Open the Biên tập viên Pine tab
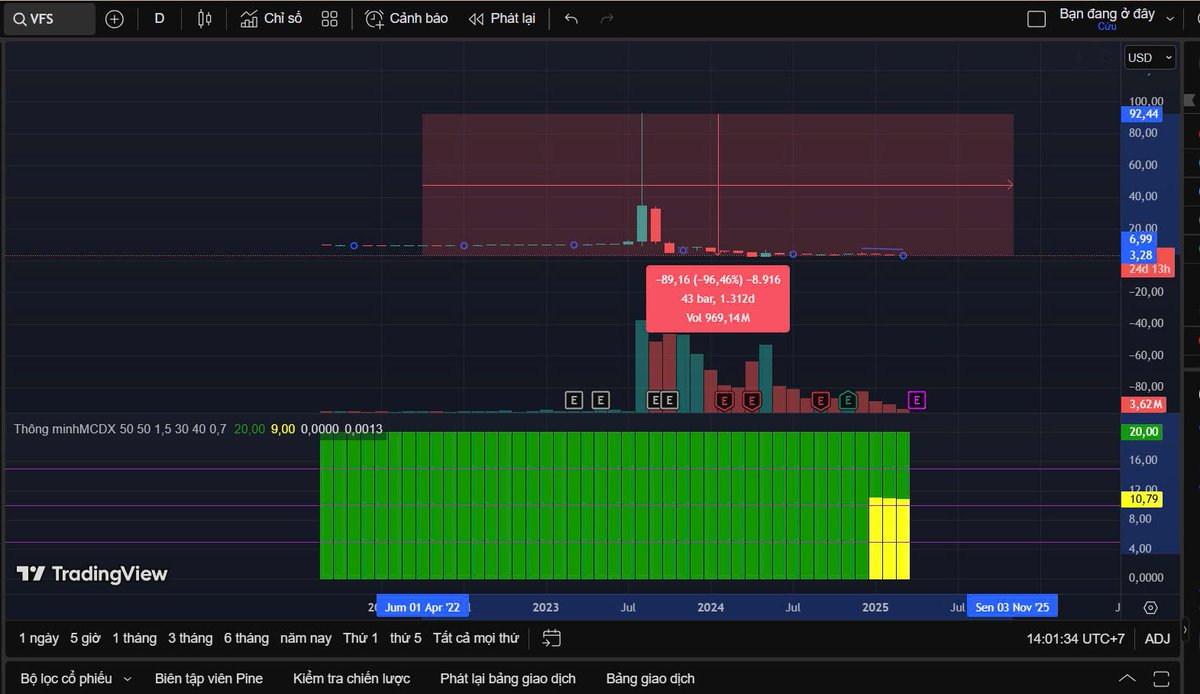 209,678
